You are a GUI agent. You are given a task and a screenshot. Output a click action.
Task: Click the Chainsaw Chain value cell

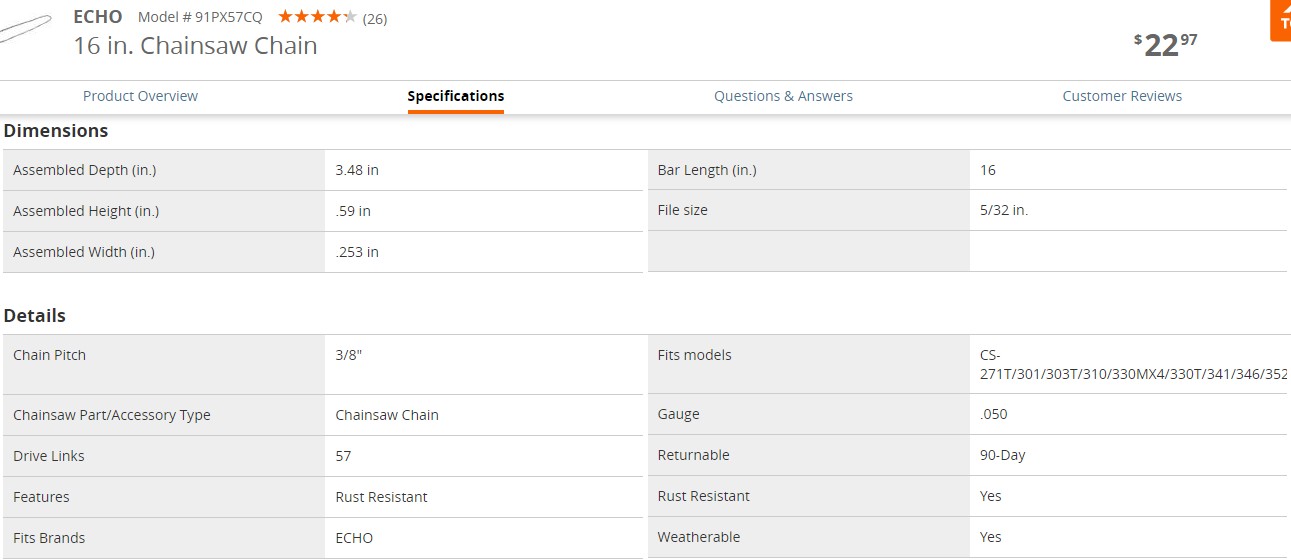[387, 415]
